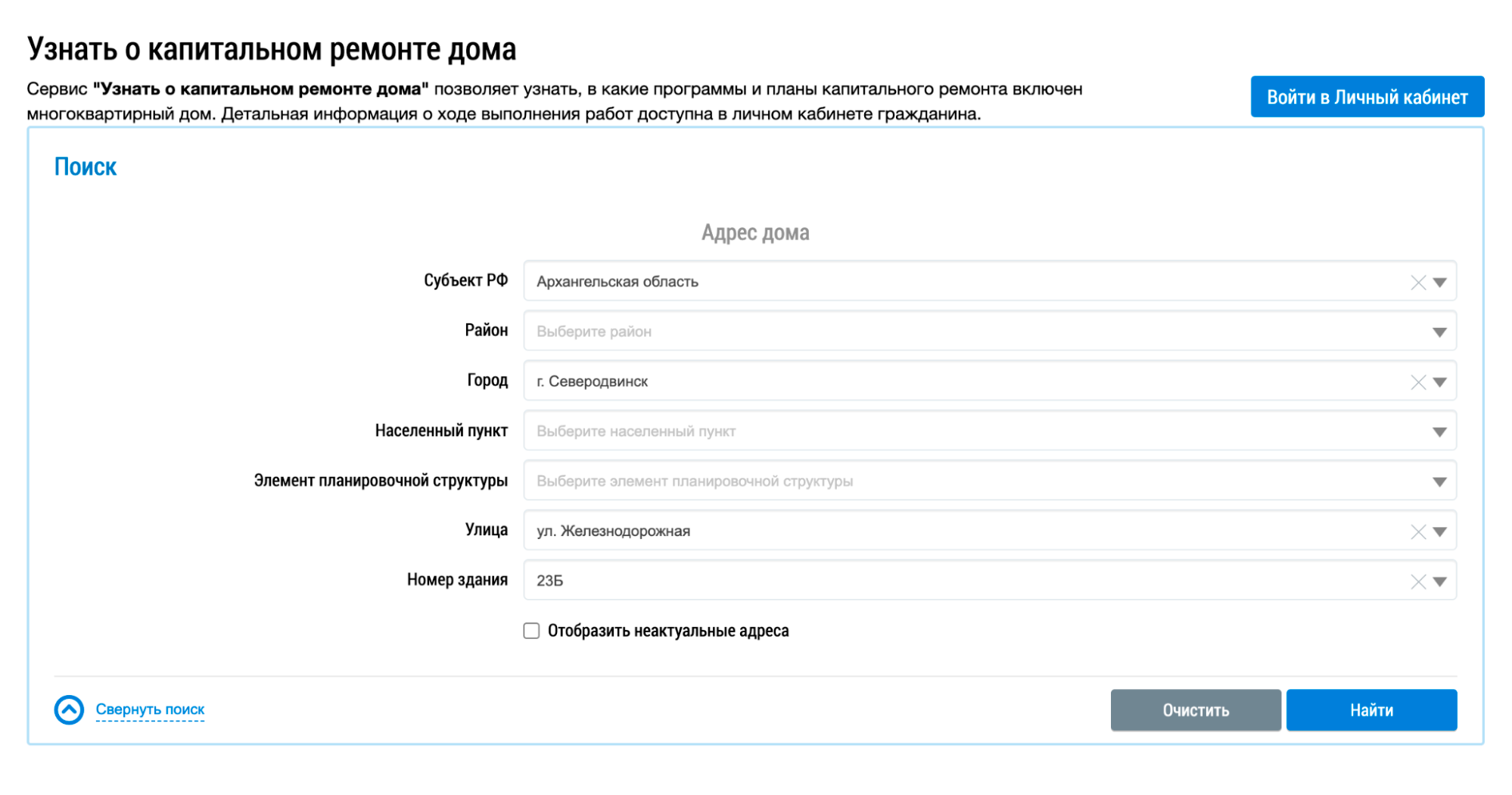This screenshot has height=795, width=1512.
Task: Click the Субъект РФ label
Action: [x=465, y=280]
